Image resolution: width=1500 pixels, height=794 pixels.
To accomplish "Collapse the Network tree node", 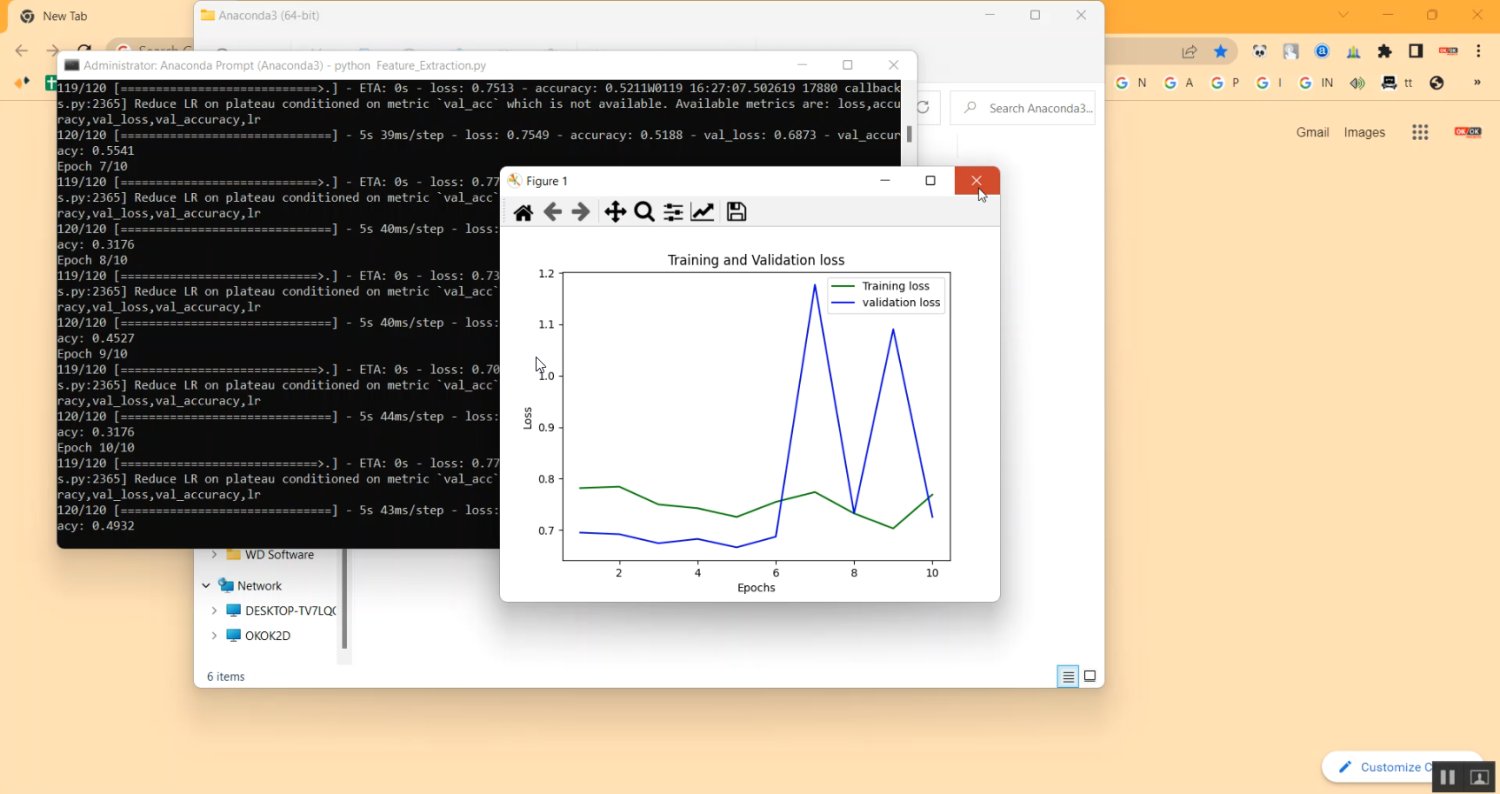I will (206, 586).
